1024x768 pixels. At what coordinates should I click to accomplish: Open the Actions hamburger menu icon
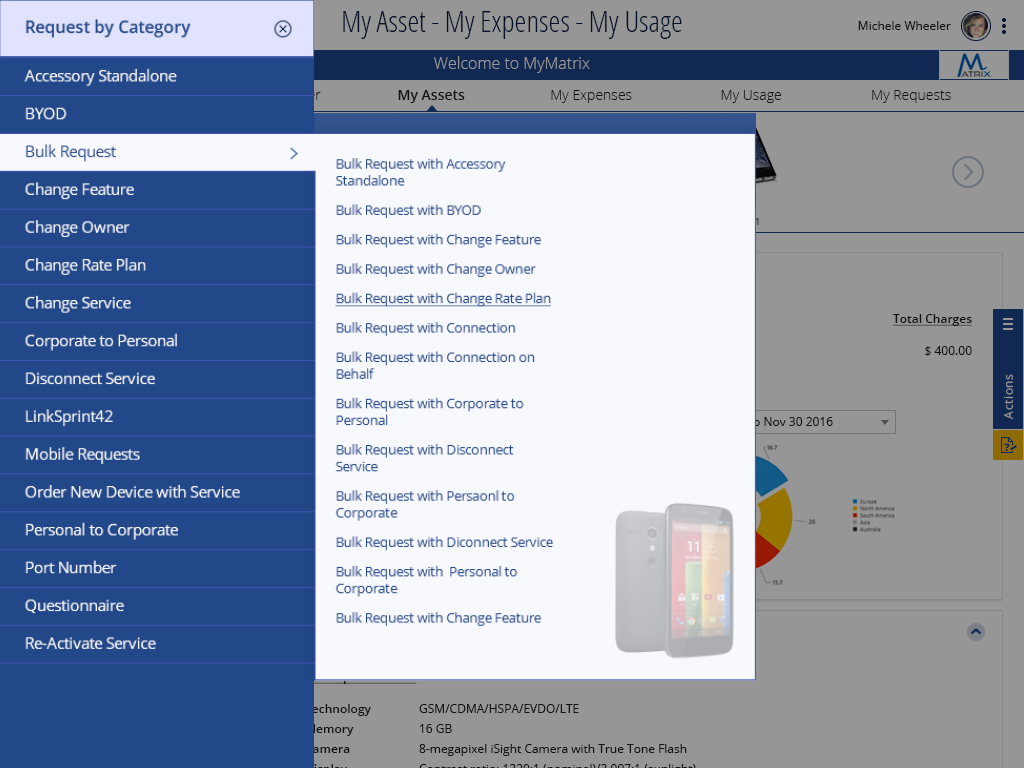(x=1008, y=324)
